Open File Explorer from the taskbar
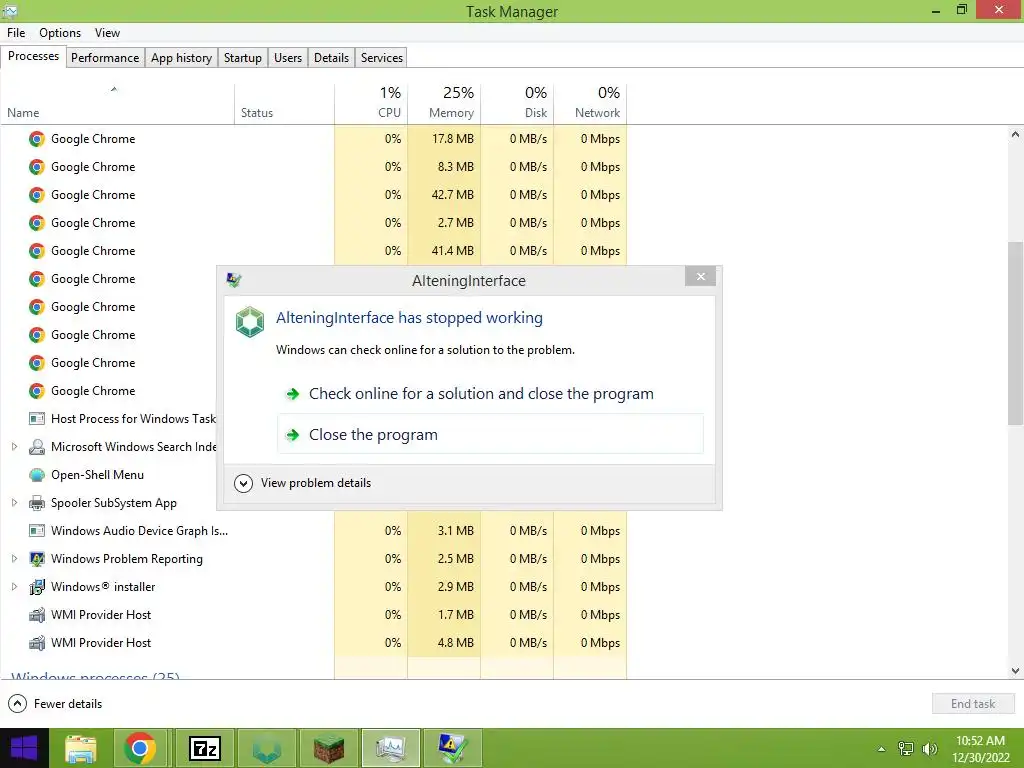The image size is (1024, 768). (81, 748)
